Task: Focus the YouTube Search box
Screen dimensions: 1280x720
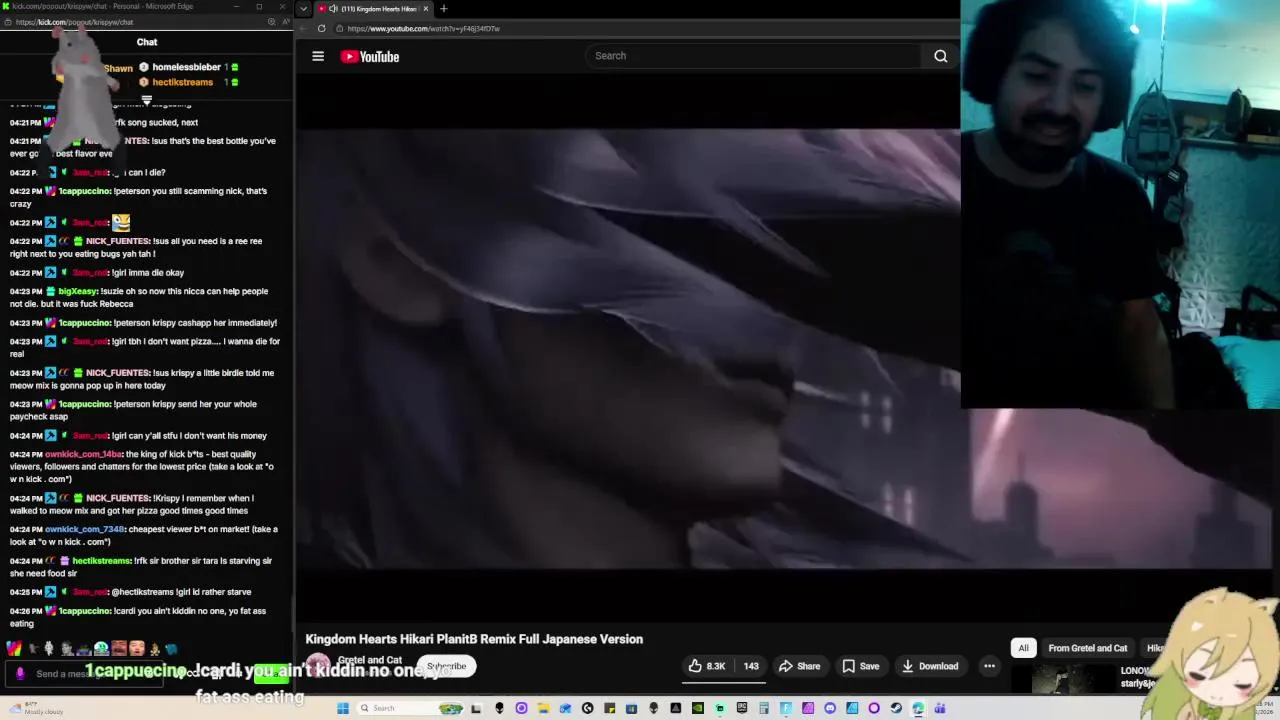Action: pyautogui.click(x=753, y=56)
